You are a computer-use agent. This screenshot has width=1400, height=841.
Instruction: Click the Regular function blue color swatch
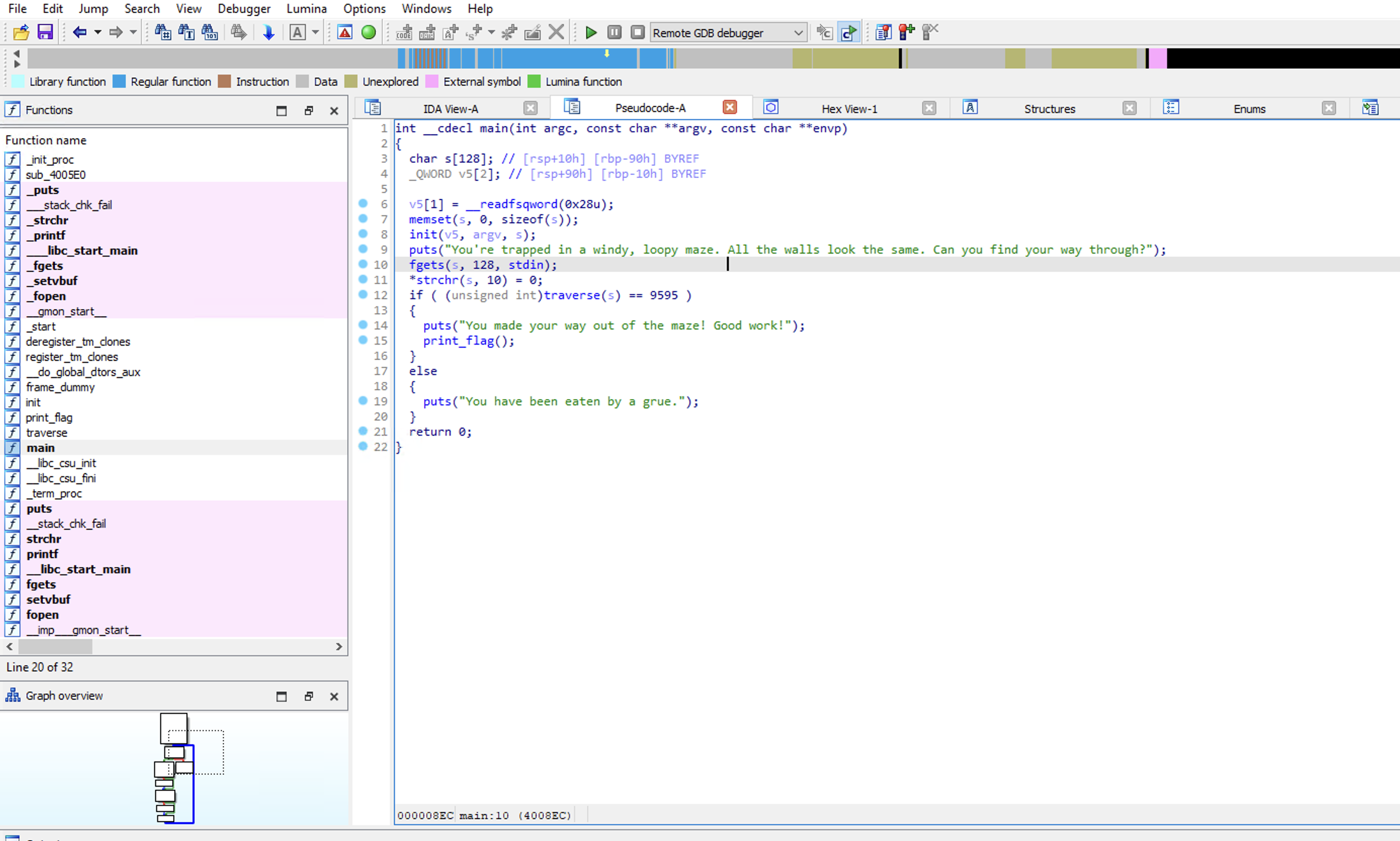[119, 81]
